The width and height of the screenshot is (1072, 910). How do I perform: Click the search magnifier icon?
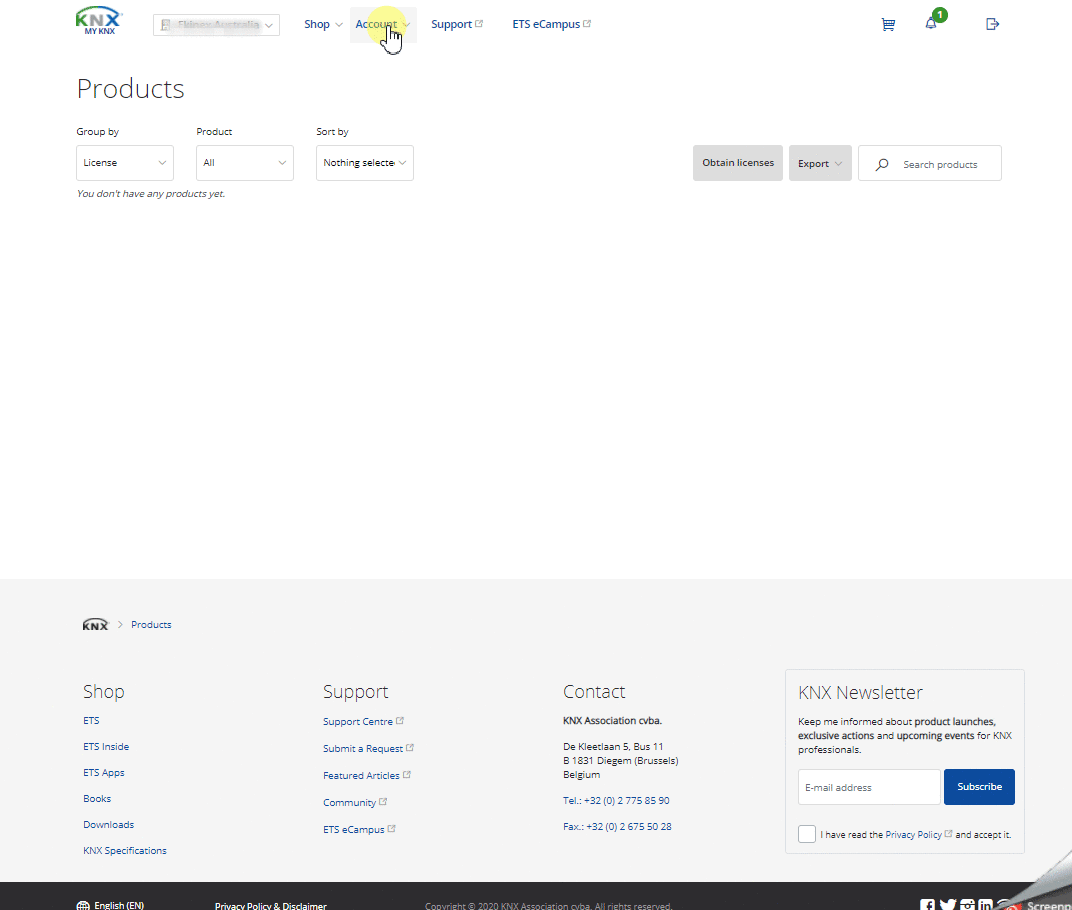[x=882, y=164]
